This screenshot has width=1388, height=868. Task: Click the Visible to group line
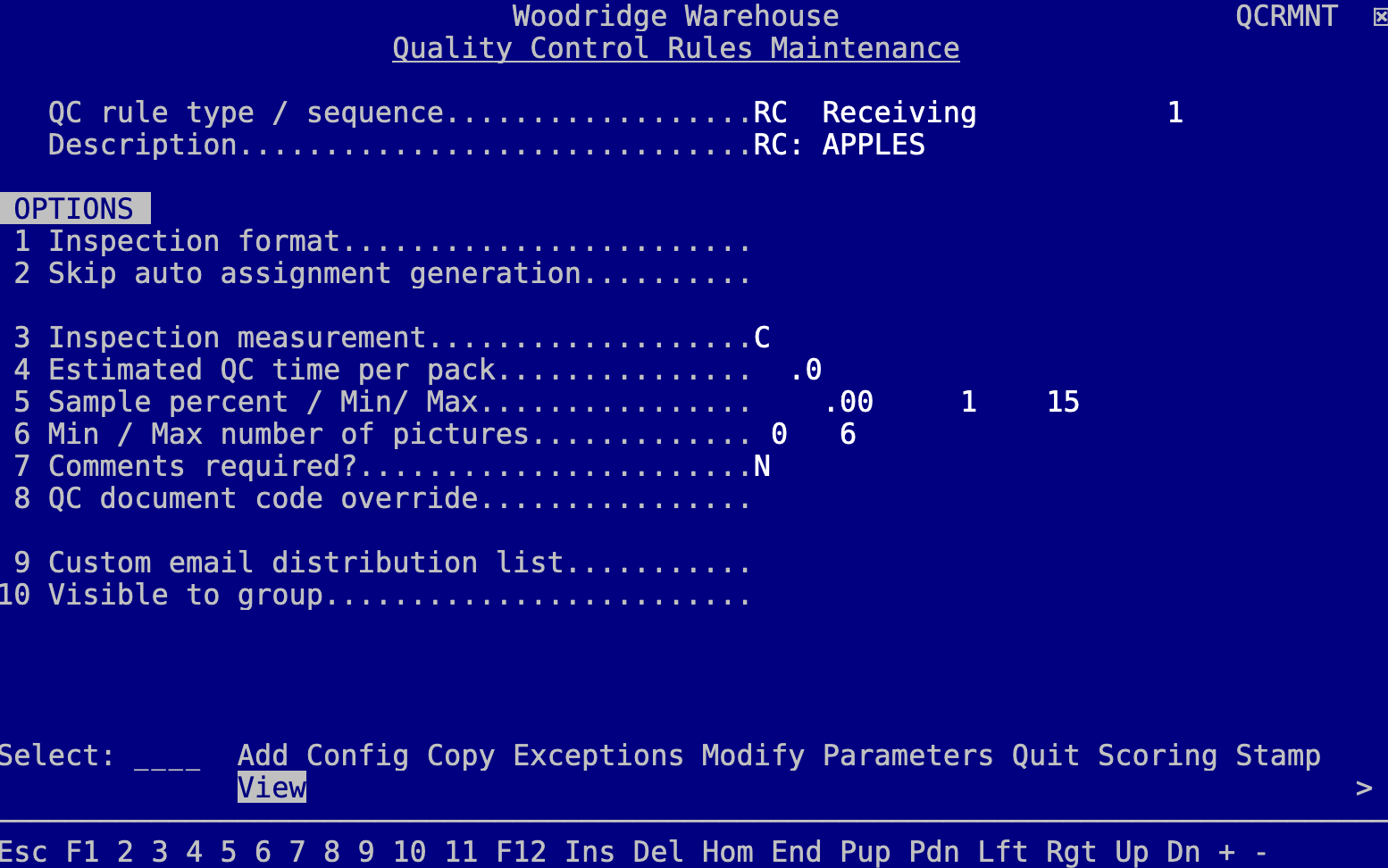(375, 595)
